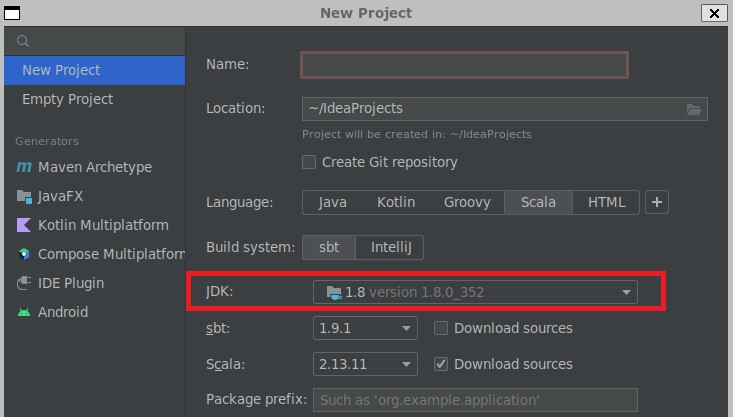
Task: Uncheck Download sources for Scala
Action: click(440, 364)
